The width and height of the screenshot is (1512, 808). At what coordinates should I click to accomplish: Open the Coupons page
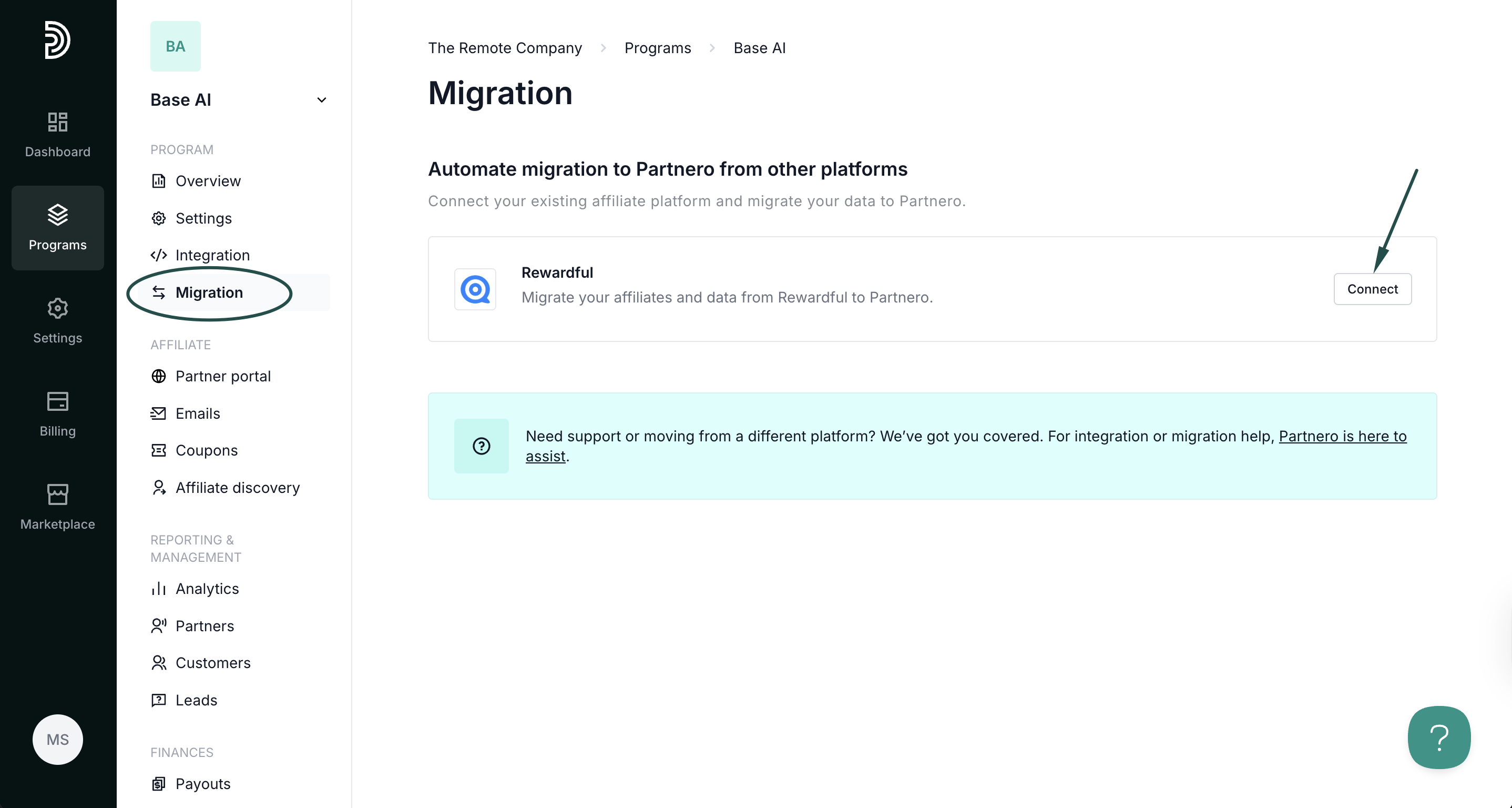[206, 450]
